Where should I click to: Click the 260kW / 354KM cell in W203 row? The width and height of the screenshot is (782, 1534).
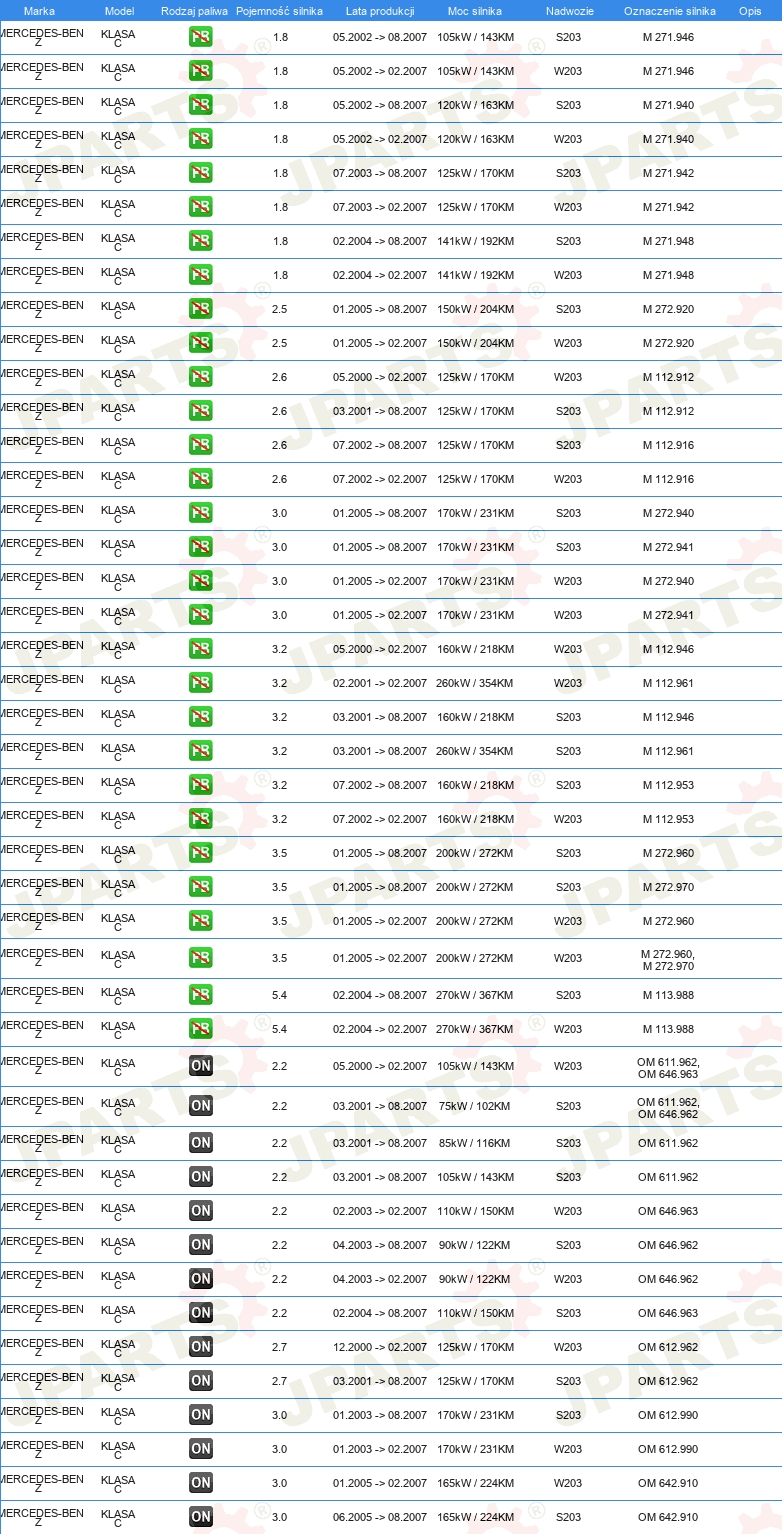point(475,683)
